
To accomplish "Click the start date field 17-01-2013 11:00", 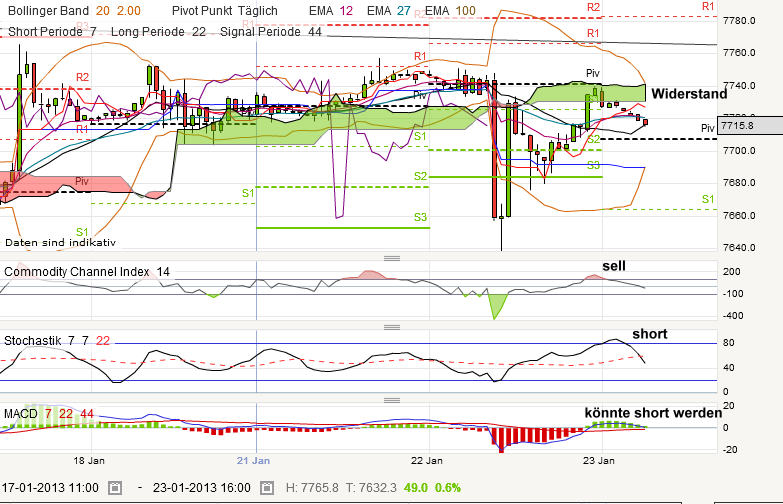I will tap(50, 488).
